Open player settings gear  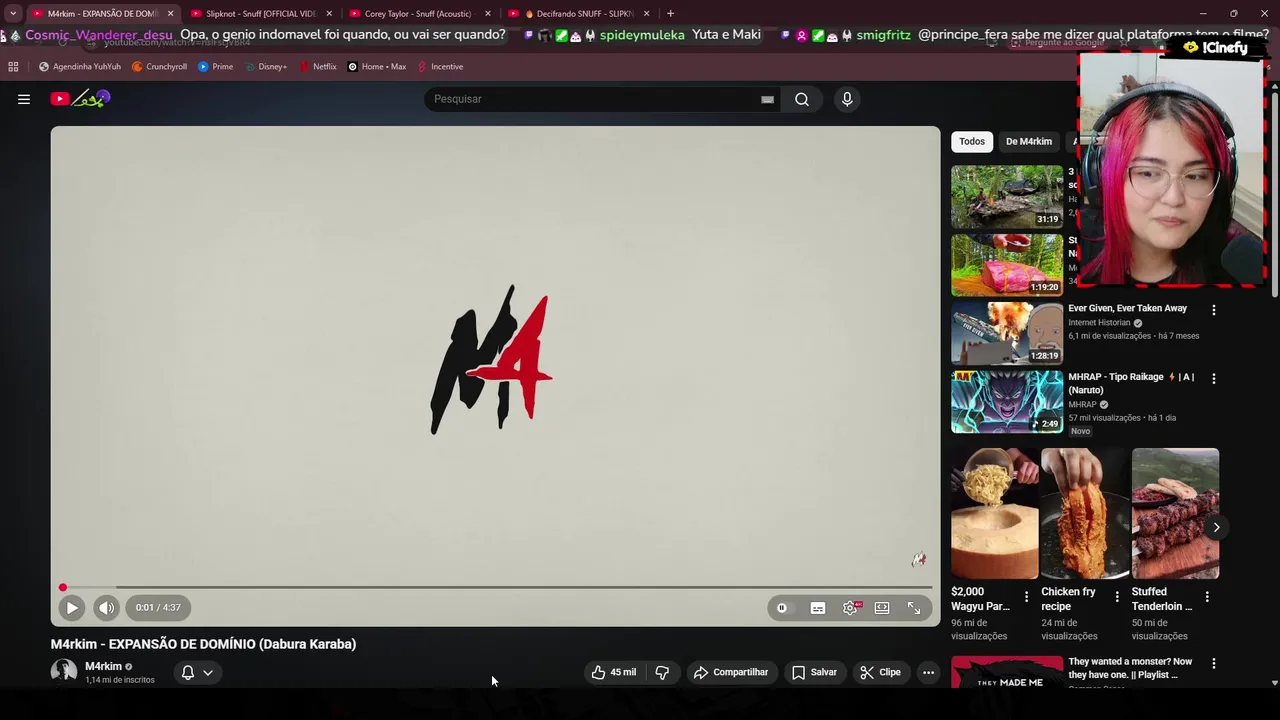[x=850, y=607]
